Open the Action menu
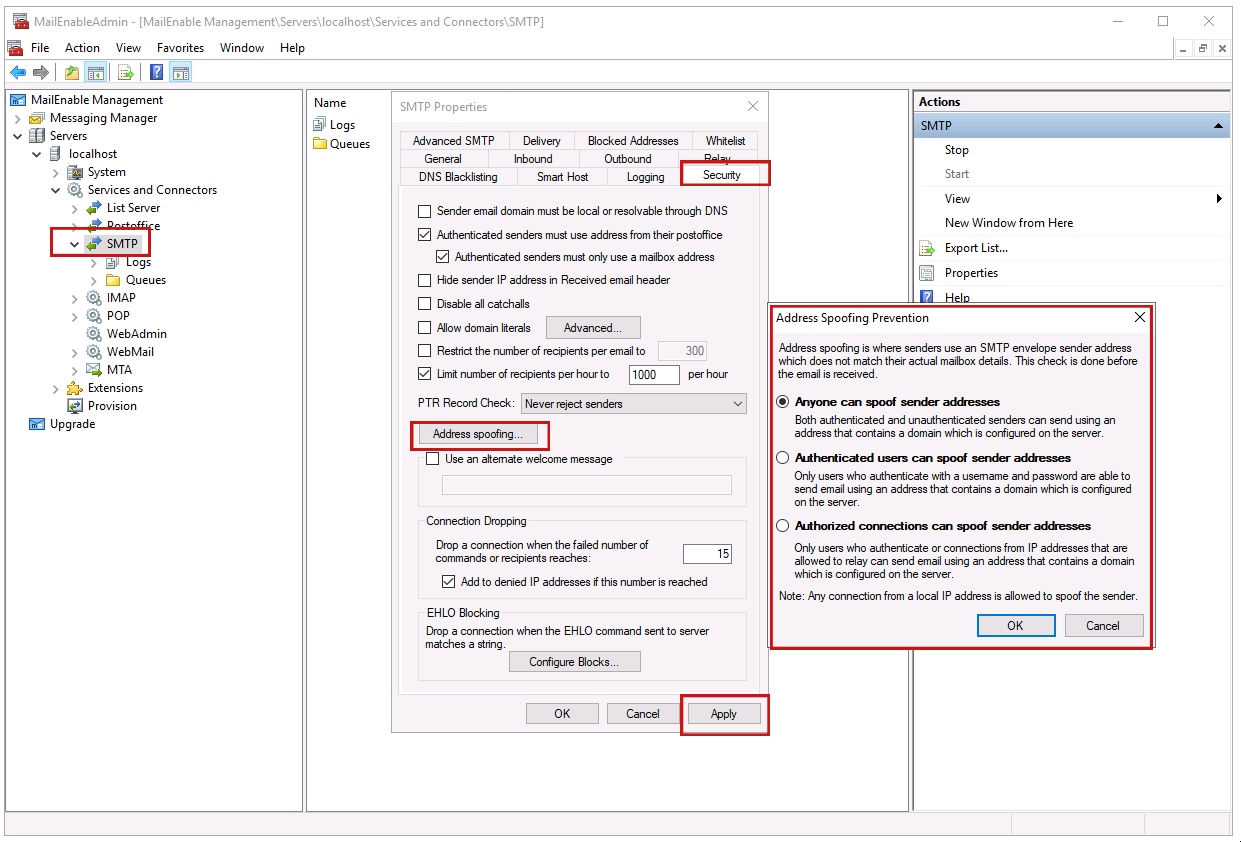The width and height of the screenshot is (1241, 842). (x=82, y=48)
